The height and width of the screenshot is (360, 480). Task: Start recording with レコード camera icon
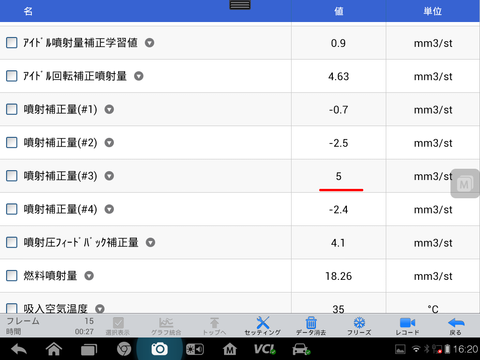407,326
